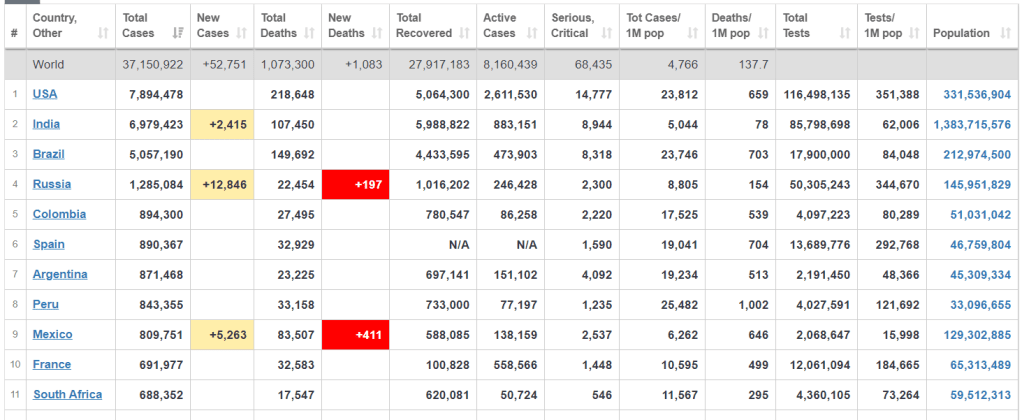Click Russia's red +197 new deaths cell
This screenshot has width=1022, height=420.
(356, 185)
